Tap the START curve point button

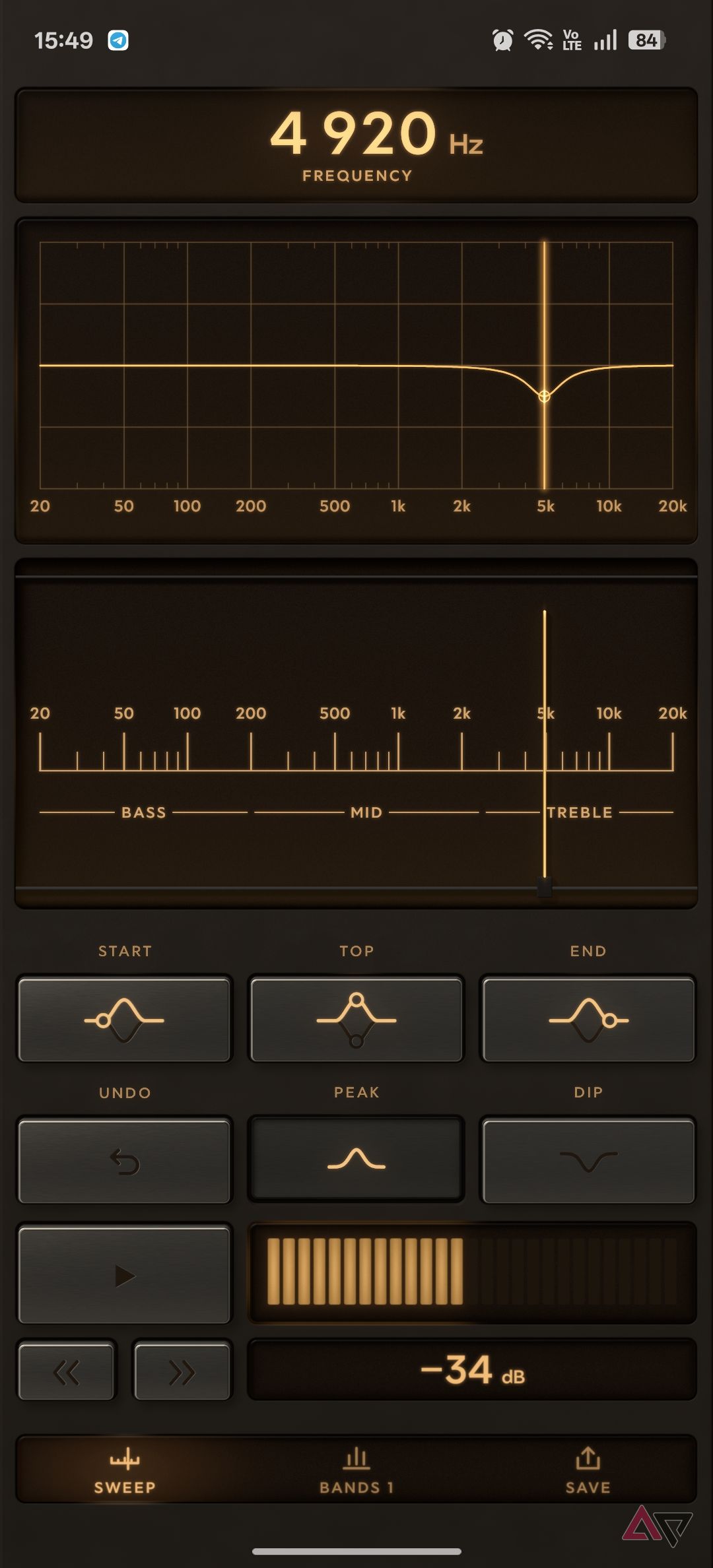(125, 1020)
